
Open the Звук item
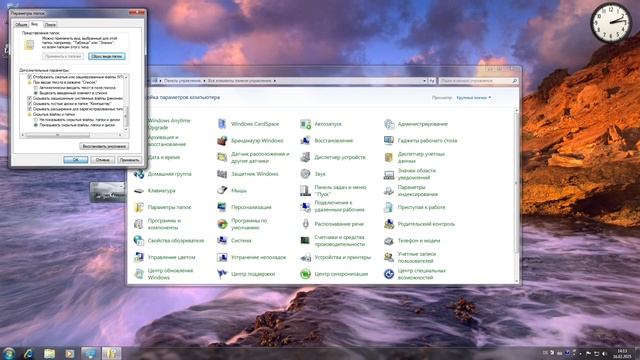313,174
